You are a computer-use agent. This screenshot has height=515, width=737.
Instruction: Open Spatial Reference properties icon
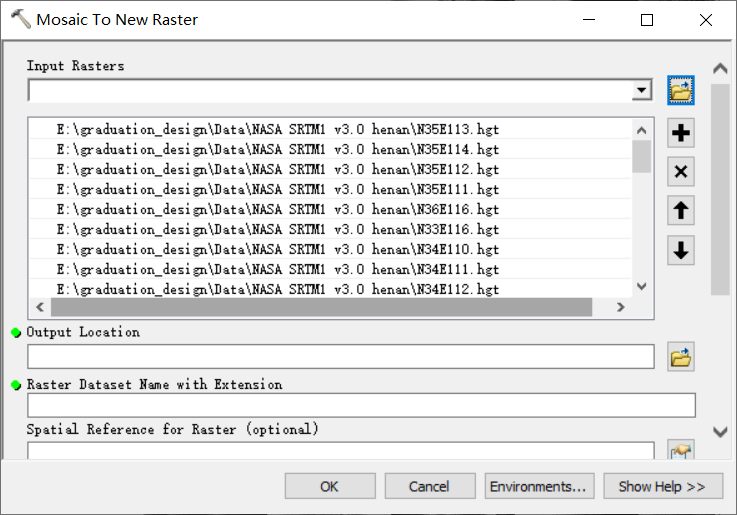(681, 451)
